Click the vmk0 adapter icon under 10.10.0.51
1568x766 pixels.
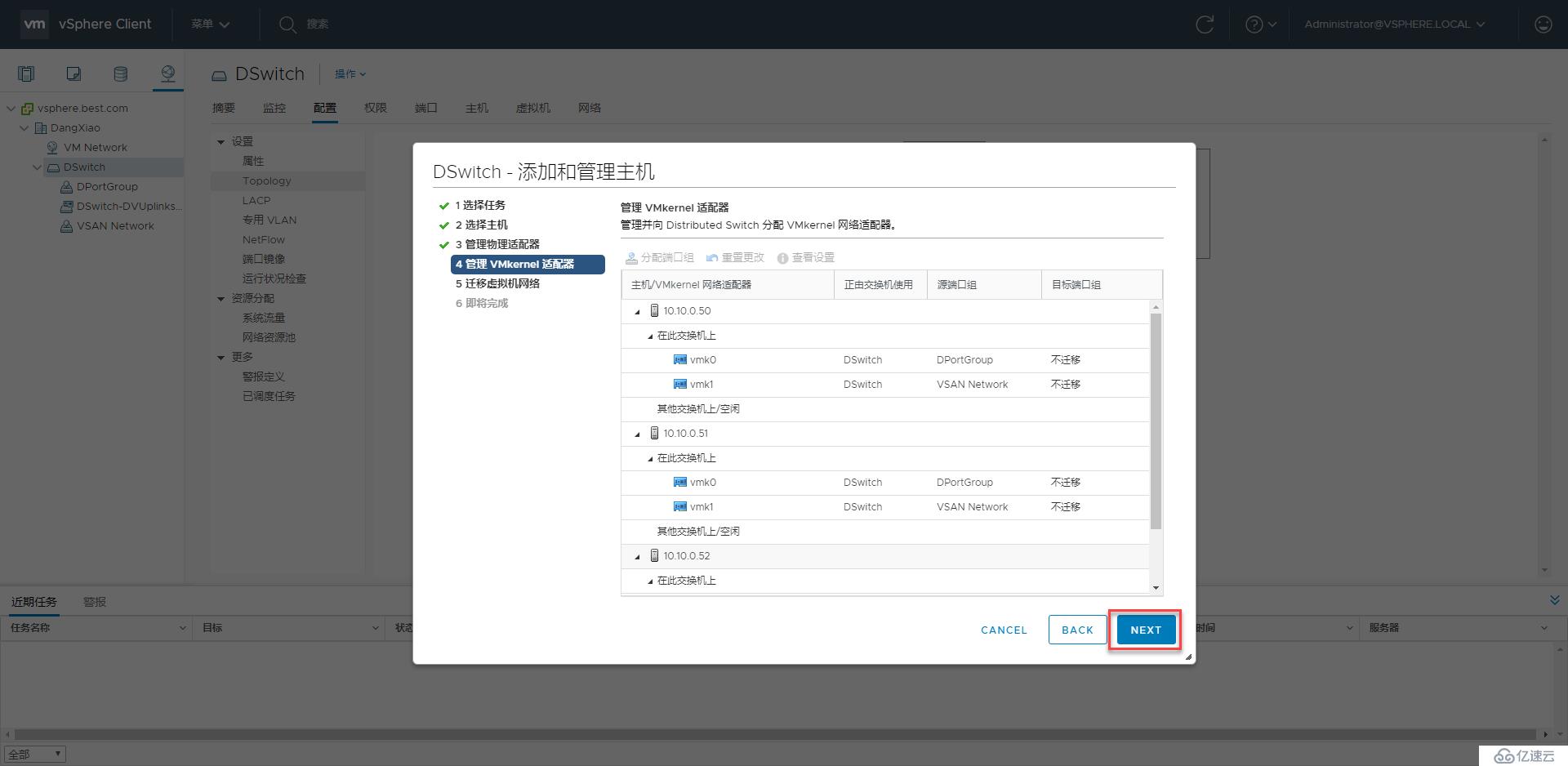(x=679, y=482)
